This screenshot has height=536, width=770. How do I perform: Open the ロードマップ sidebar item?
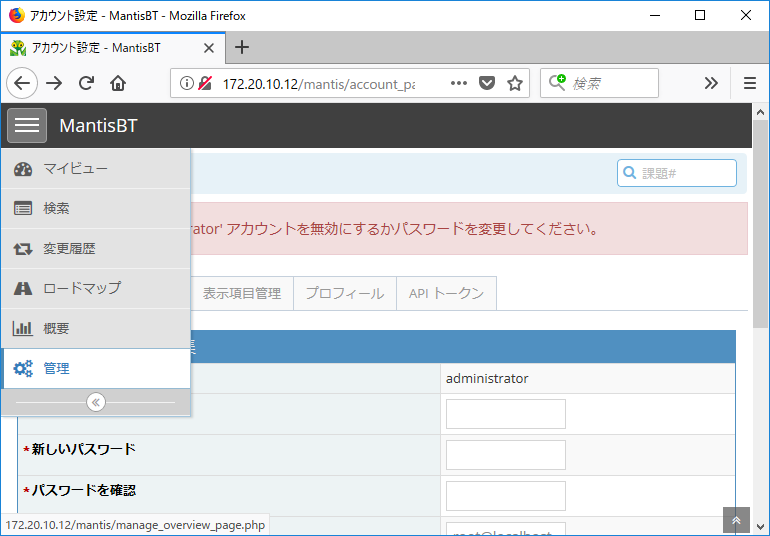[96, 288]
